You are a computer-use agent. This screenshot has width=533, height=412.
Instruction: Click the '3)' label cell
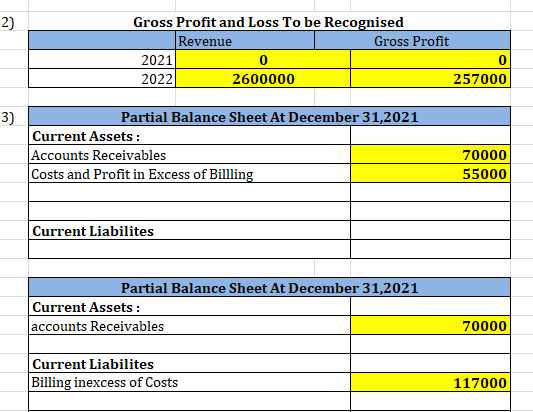[14, 117]
